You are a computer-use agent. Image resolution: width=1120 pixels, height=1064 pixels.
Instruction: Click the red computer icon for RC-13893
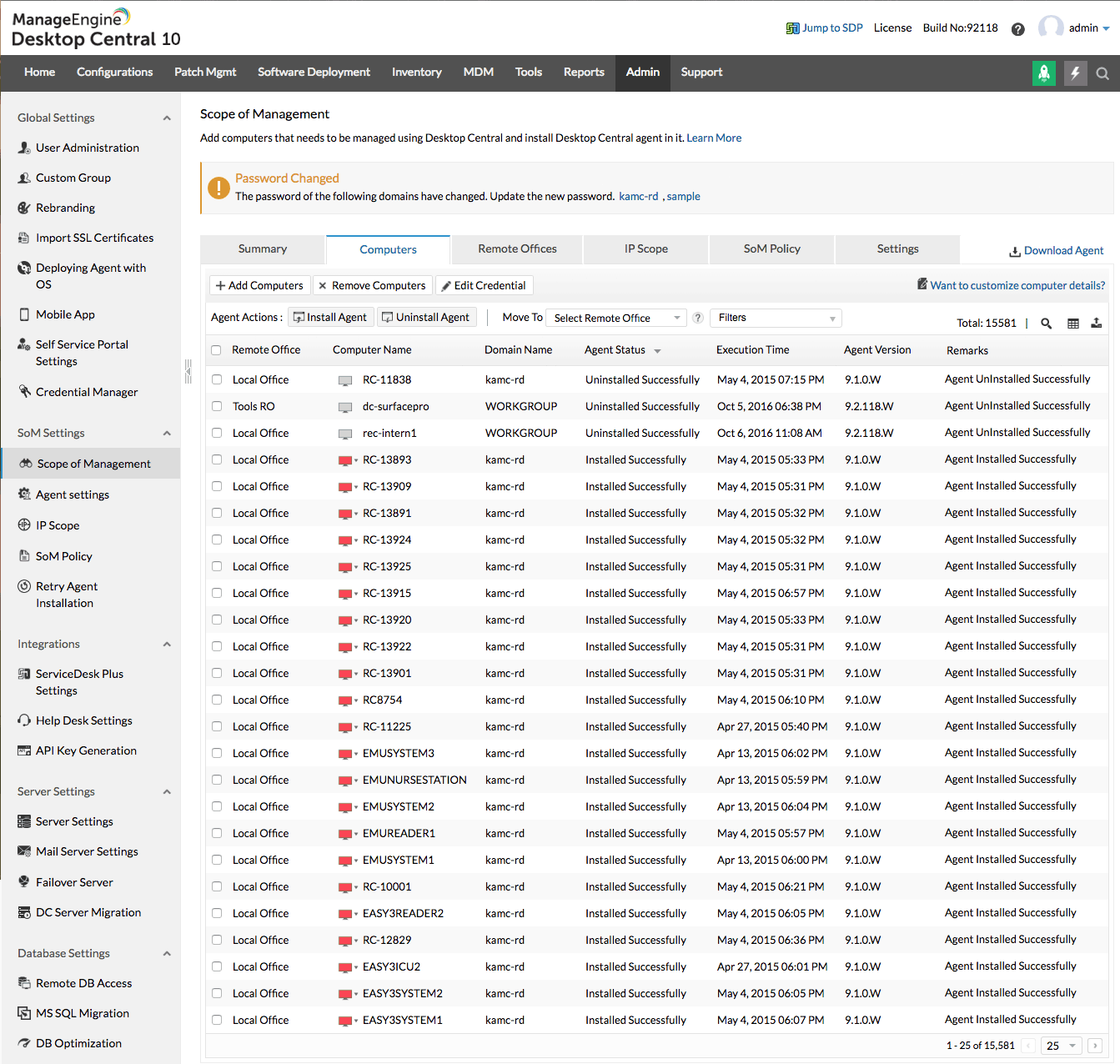[x=345, y=460]
